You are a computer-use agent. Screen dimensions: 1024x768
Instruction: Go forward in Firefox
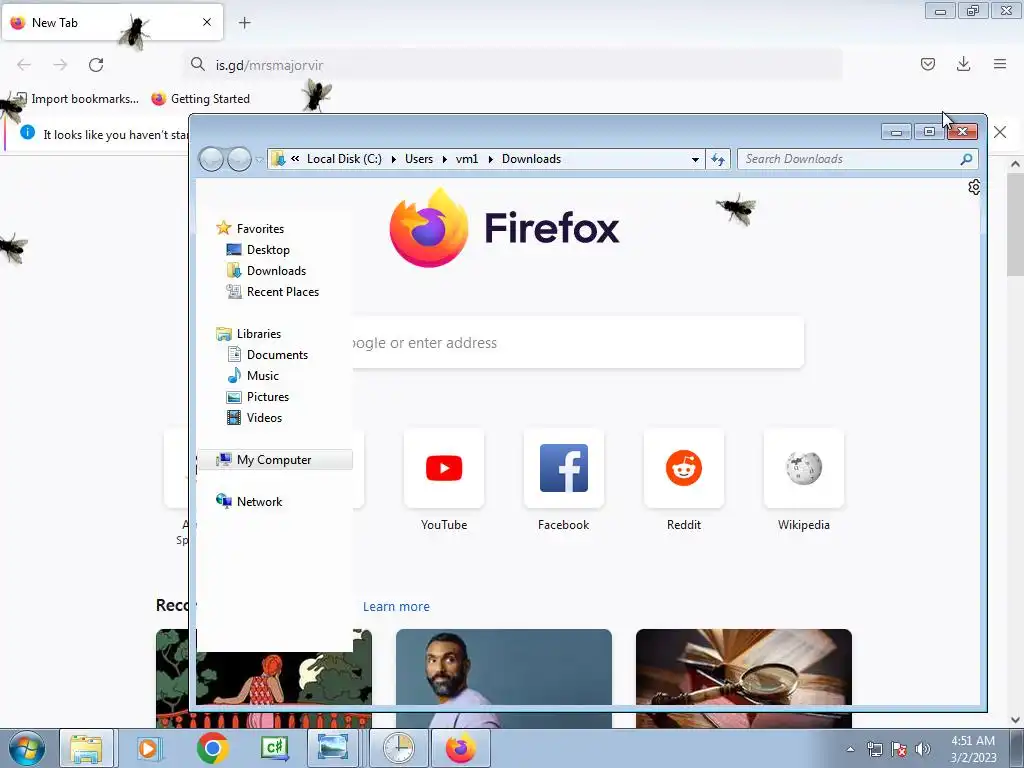pyautogui.click(x=60, y=65)
